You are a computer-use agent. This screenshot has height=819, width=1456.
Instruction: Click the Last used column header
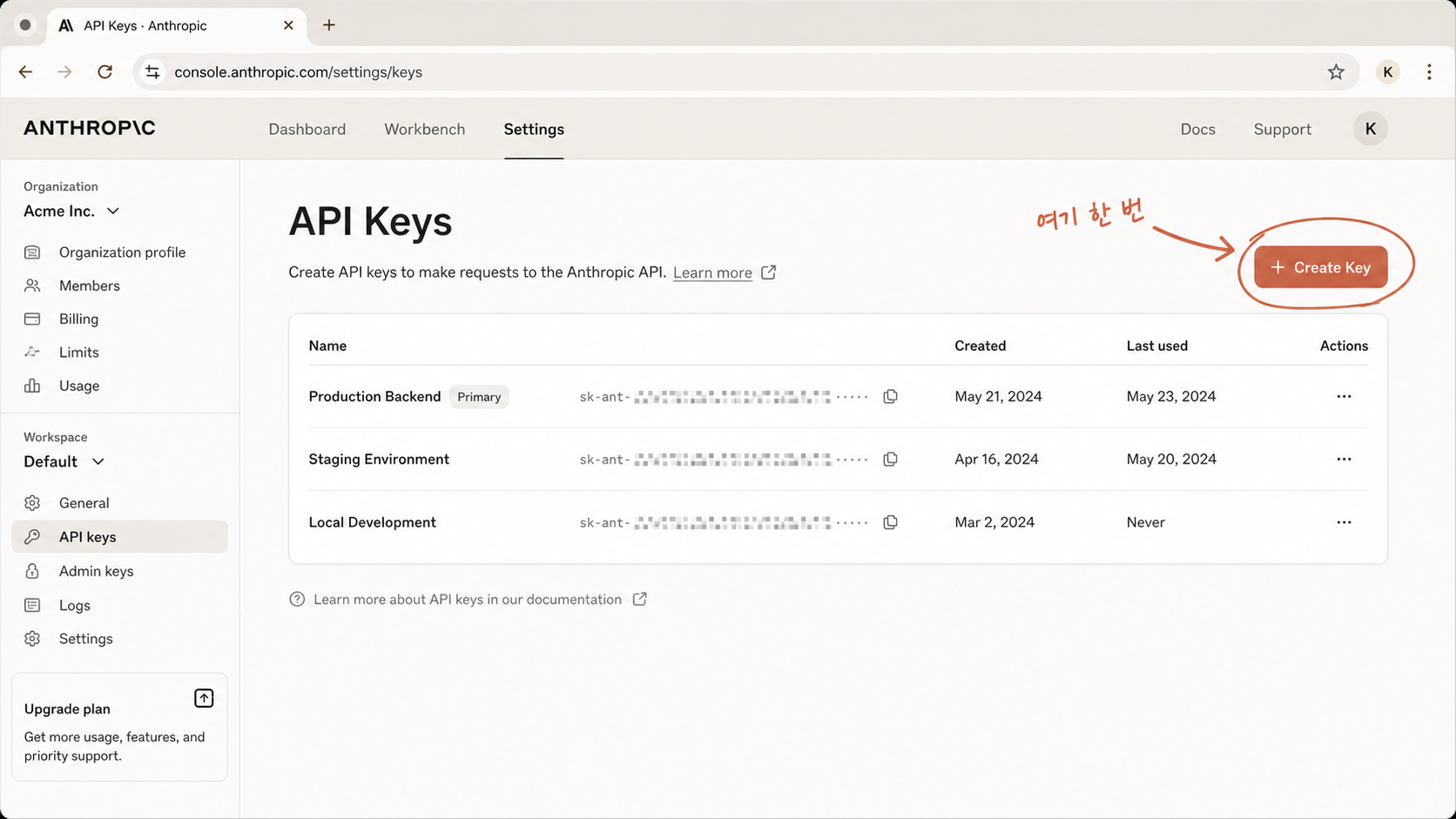1156,346
